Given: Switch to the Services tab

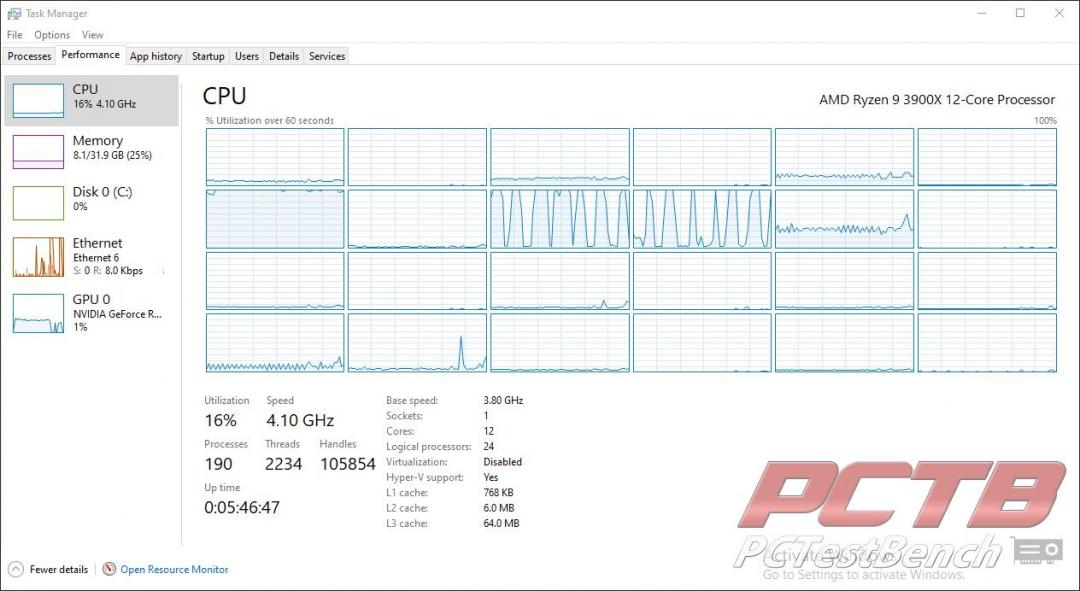Looking at the screenshot, I should (x=326, y=56).
